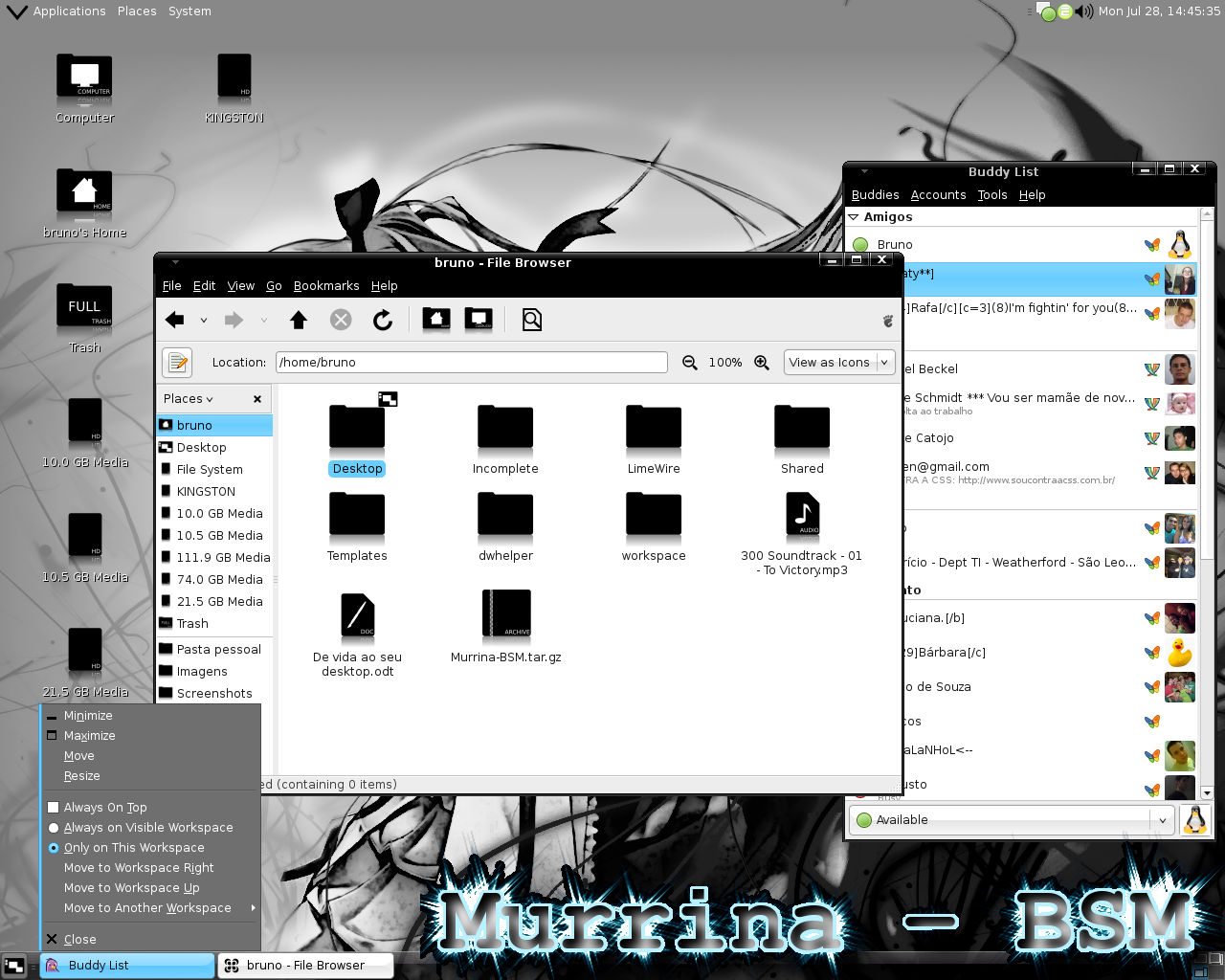Viewport: 1225px width, 980px height.
Task: Expand the Places sidebar selector
Action: pos(189,399)
